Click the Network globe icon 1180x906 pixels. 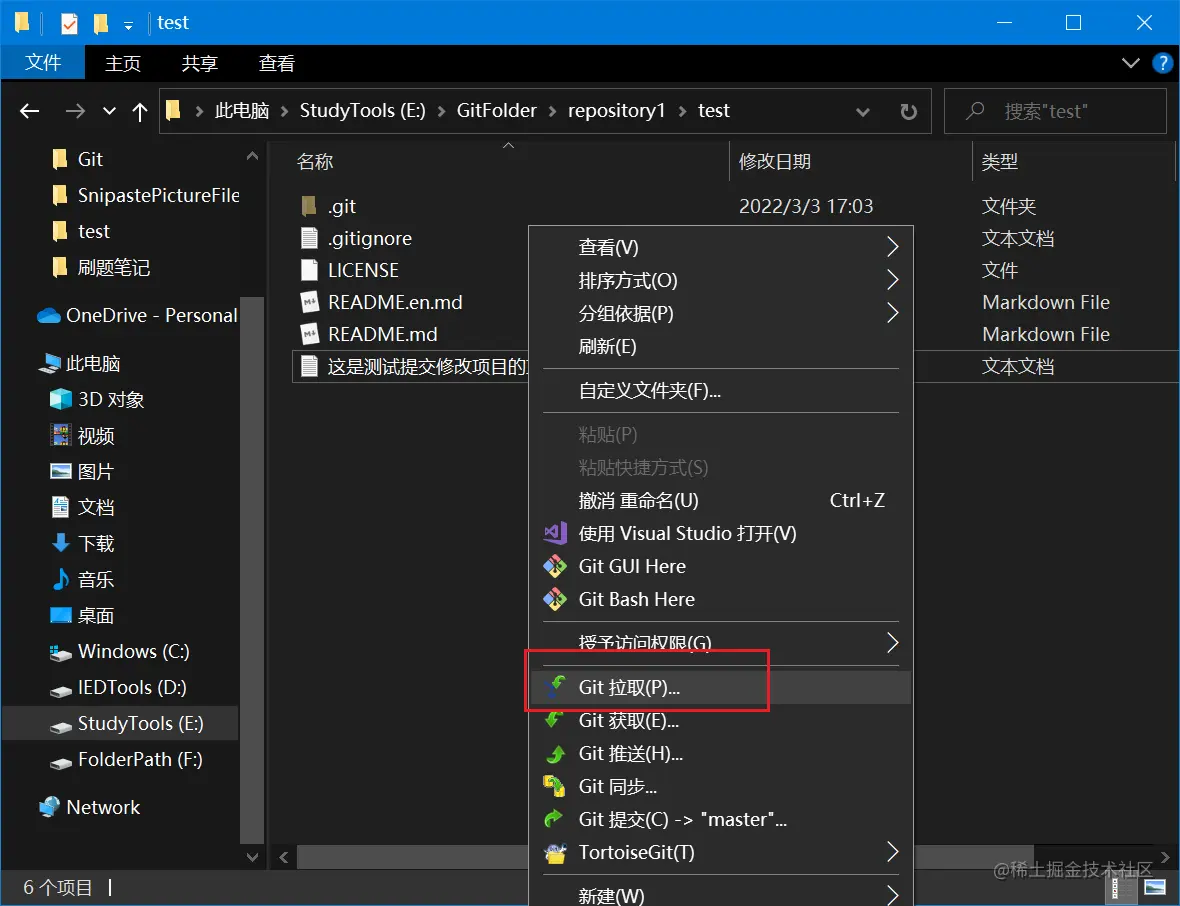pyautogui.click(x=49, y=807)
